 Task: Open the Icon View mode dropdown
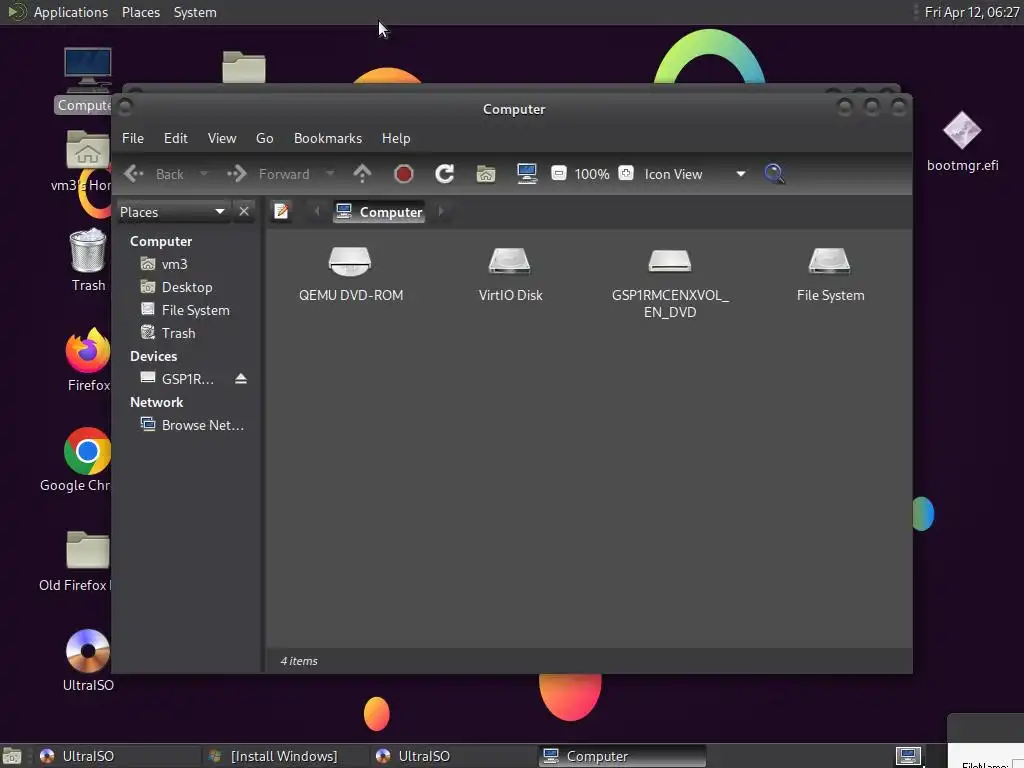tap(694, 174)
